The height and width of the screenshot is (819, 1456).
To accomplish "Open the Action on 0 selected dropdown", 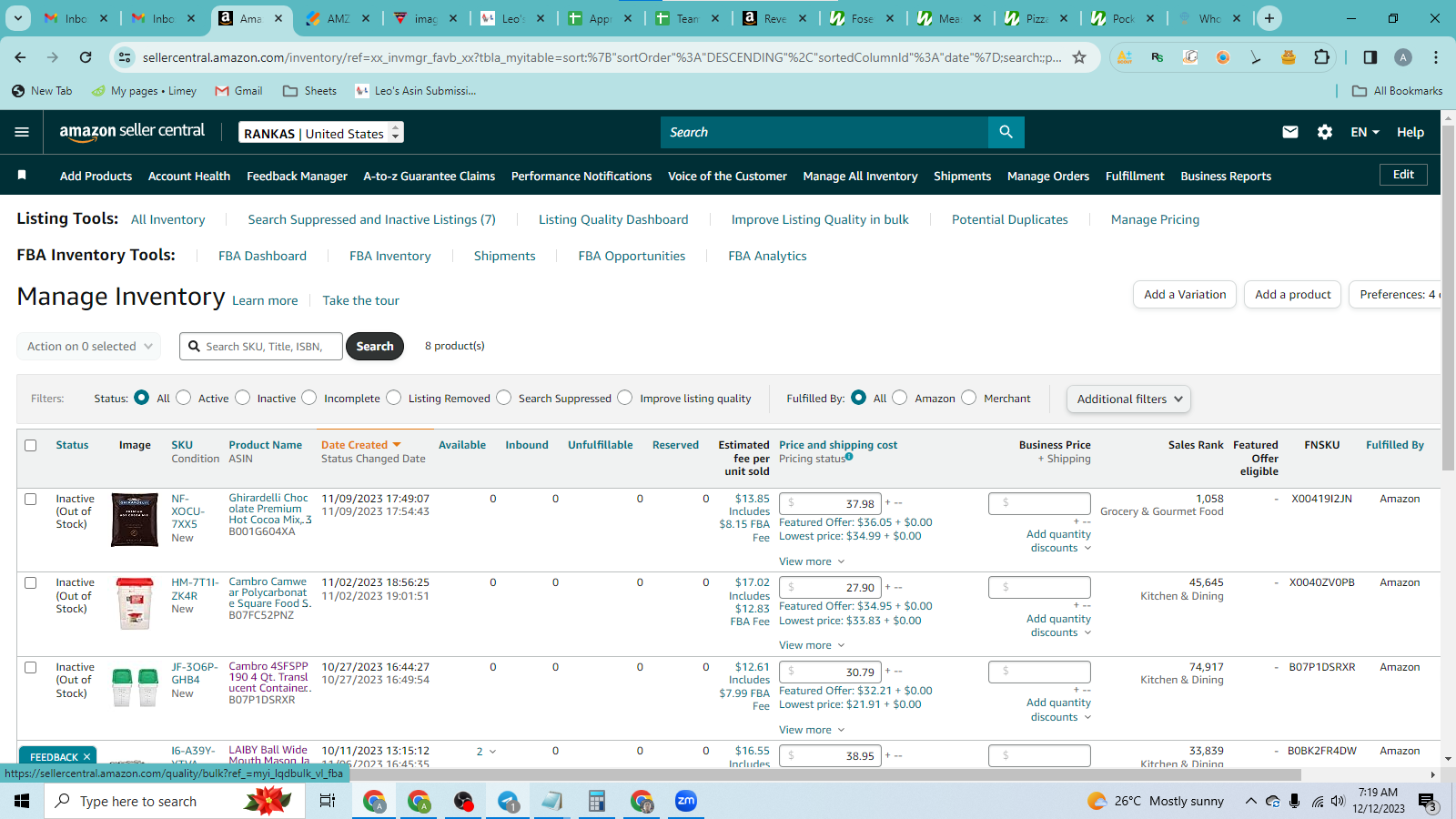I will [89, 346].
